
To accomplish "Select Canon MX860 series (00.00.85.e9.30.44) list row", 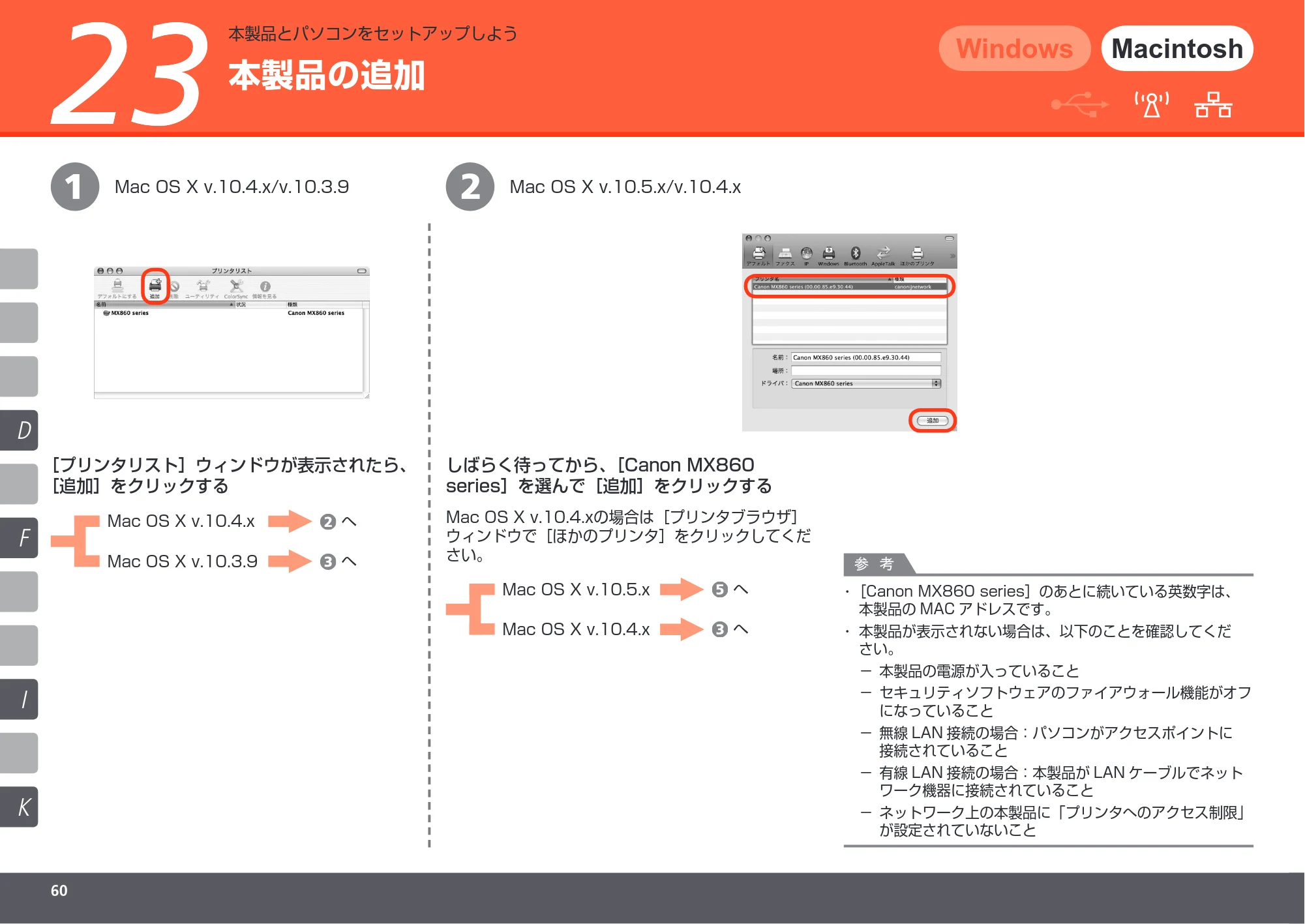I will coord(849,287).
